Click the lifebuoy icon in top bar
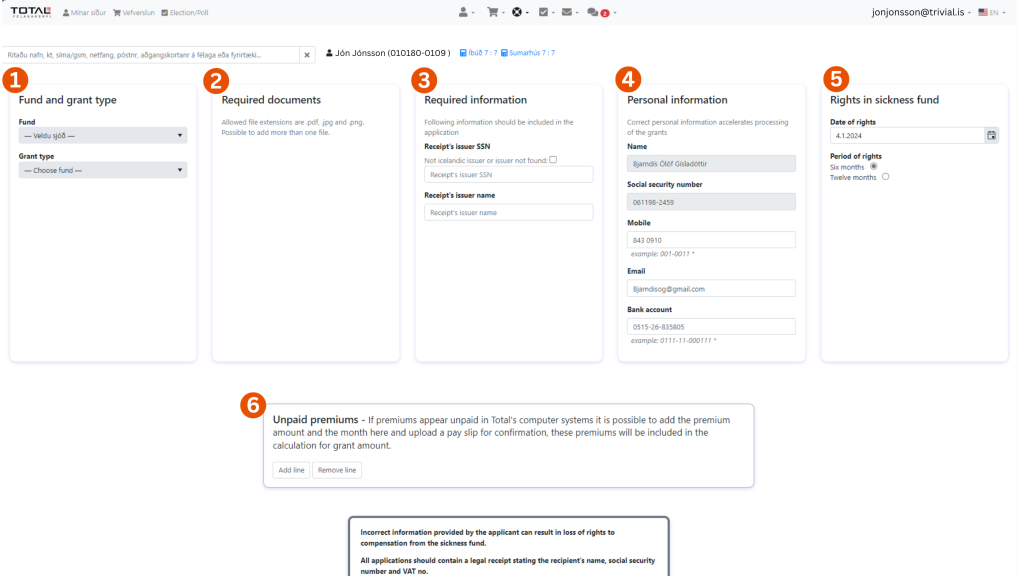The image size is (1024, 576). [519, 12]
